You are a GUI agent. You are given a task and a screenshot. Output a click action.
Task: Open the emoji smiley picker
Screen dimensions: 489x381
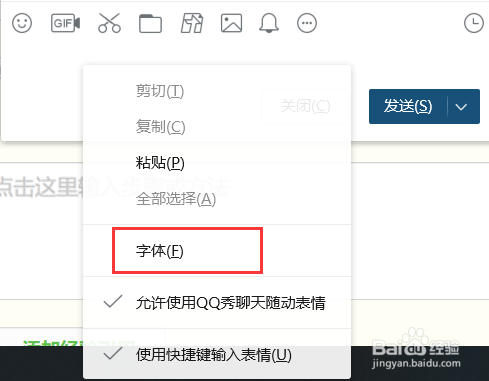tap(22, 23)
